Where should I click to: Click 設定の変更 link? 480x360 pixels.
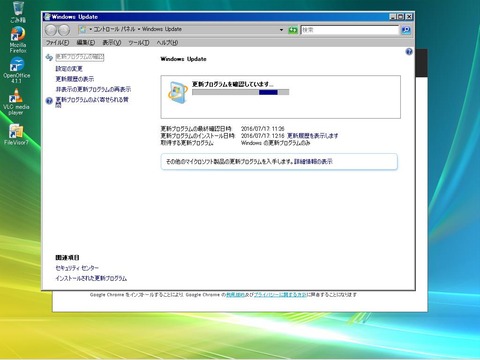[x=69, y=69]
